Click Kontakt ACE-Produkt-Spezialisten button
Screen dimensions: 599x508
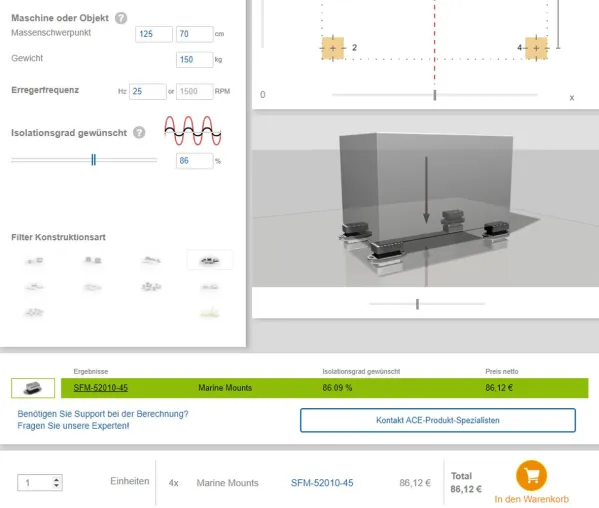tap(438, 420)
